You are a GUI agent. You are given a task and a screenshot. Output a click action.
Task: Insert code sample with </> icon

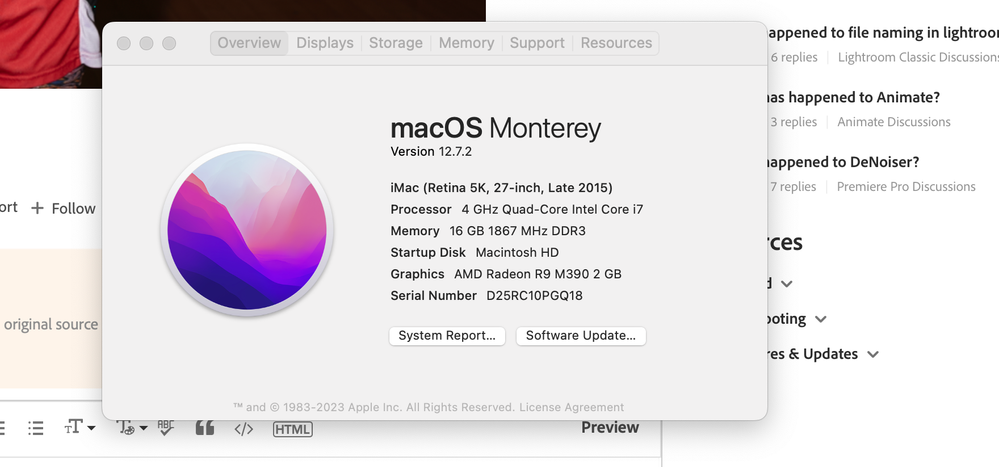click(x=243, y=429)
